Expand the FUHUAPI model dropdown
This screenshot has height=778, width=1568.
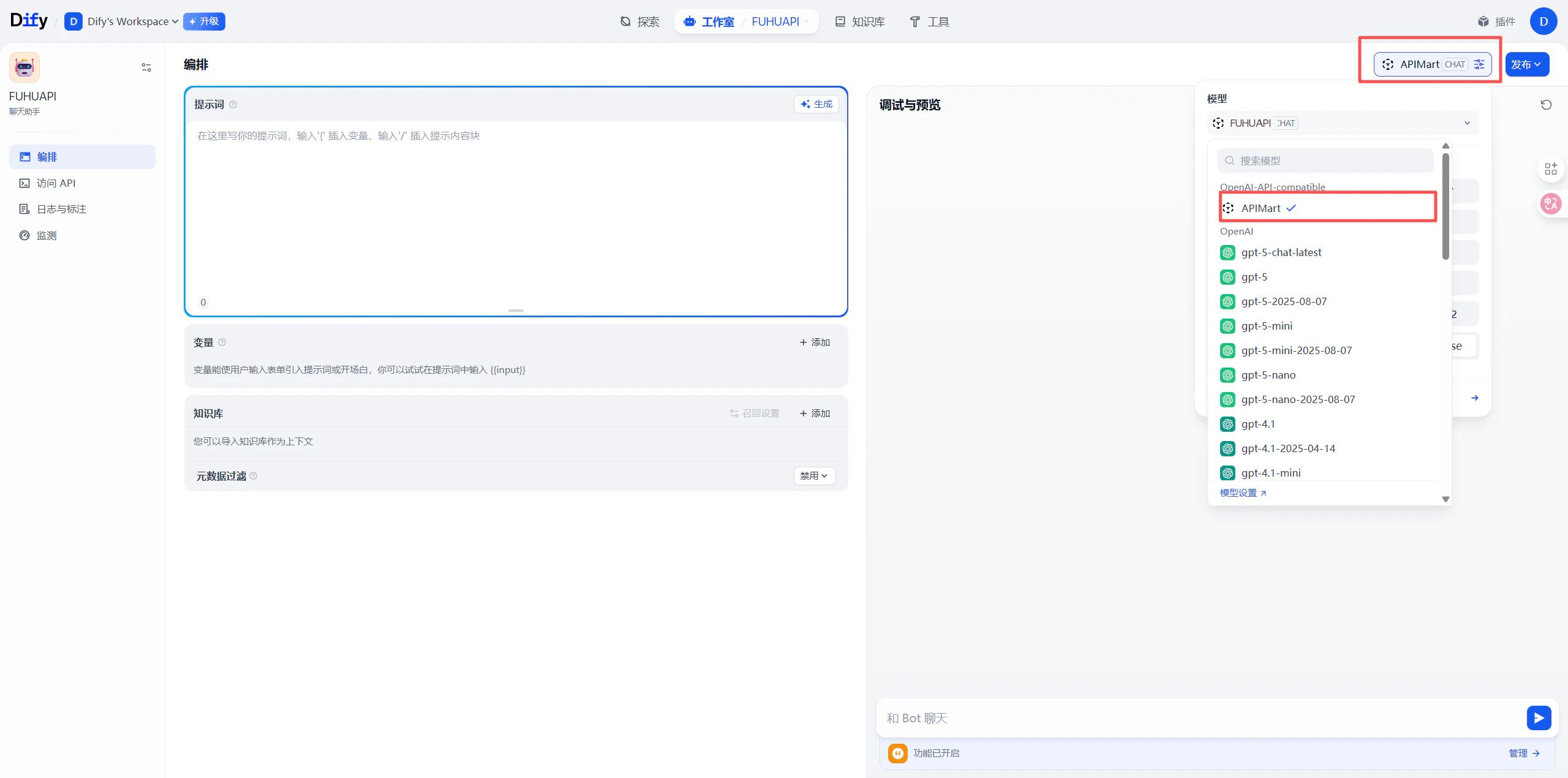coord(1343,123)
